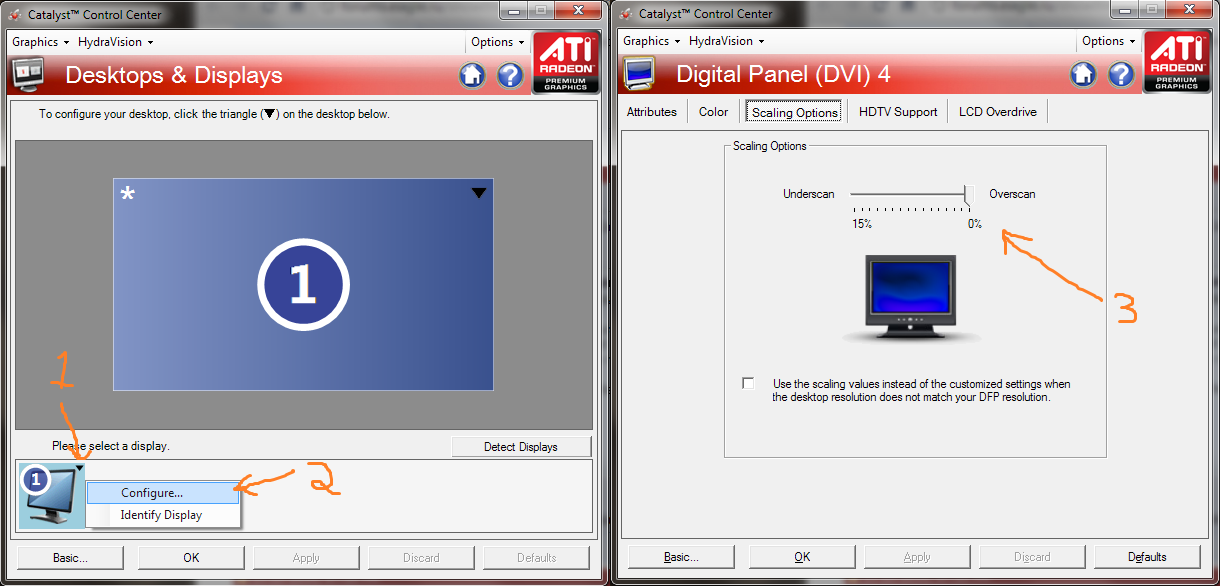Click ATI Radeon logo in Digital Panel window
1220x586 pixels.
coord(1176,62)
